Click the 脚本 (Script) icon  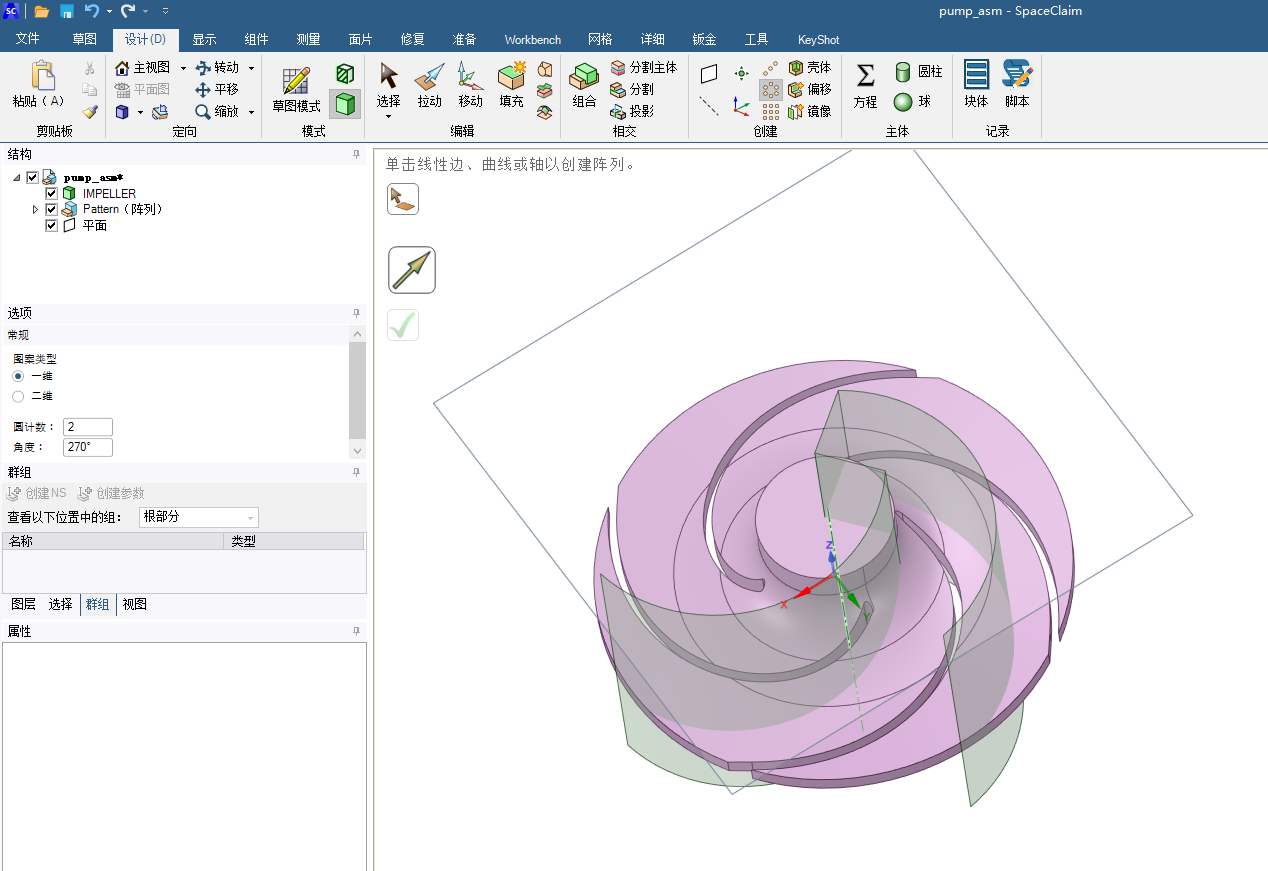(x=1017, y=84)
